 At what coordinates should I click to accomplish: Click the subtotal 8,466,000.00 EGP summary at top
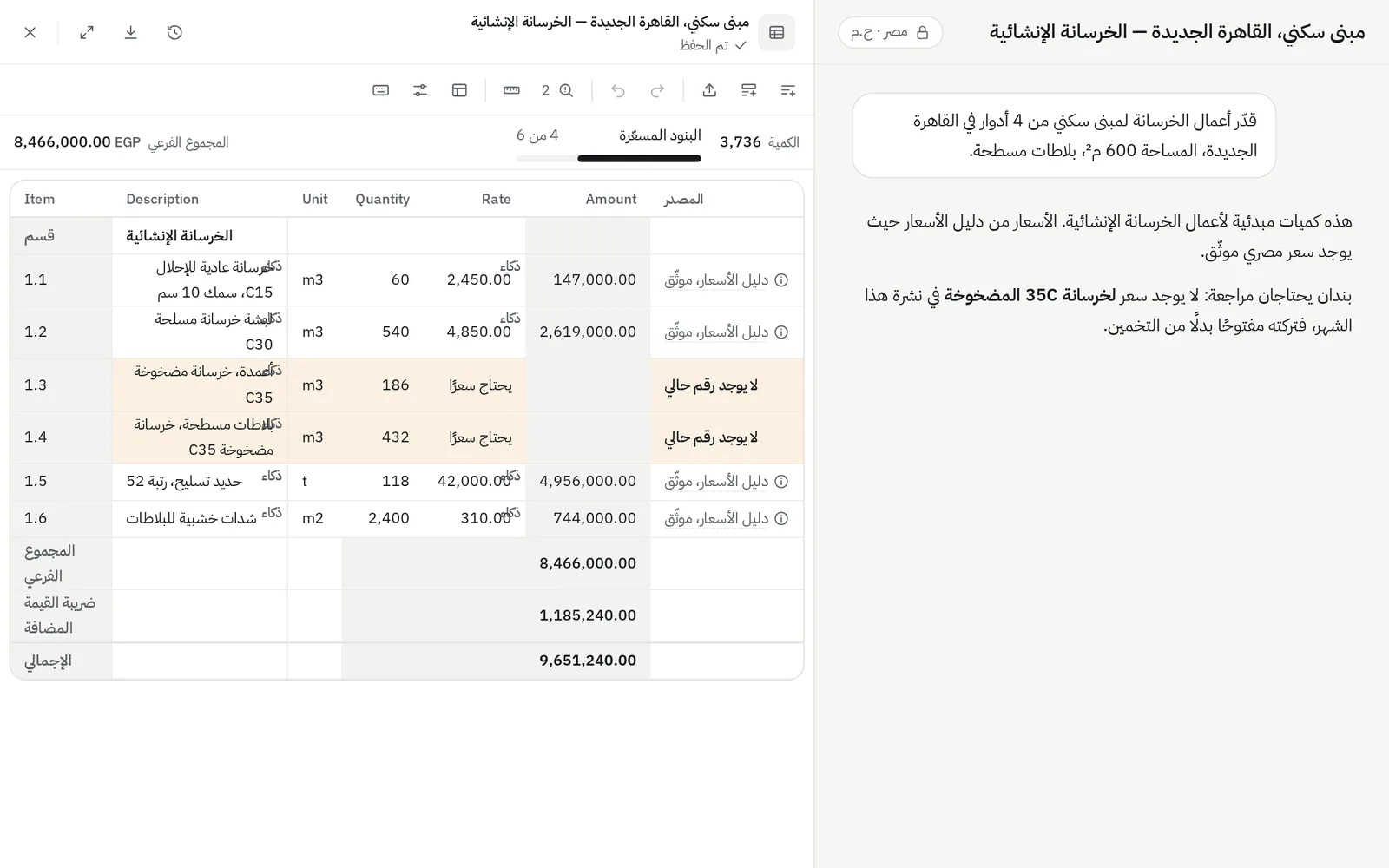point(122,142)
